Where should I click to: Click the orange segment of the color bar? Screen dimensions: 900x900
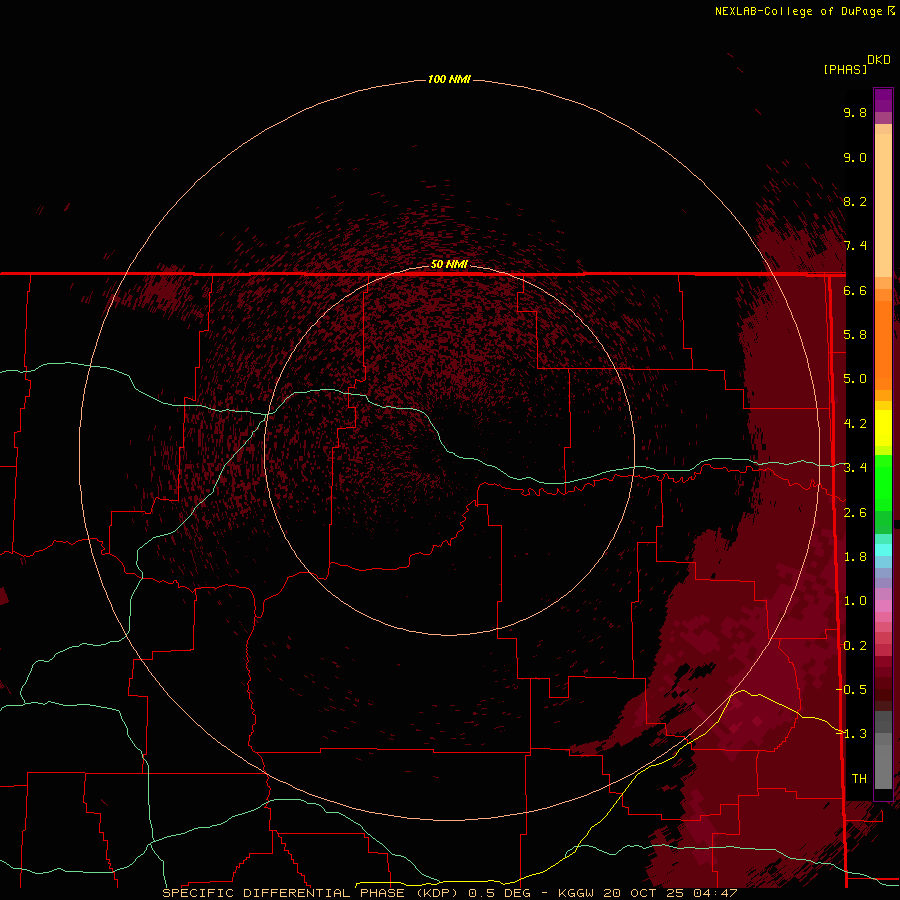coord(883,344)
